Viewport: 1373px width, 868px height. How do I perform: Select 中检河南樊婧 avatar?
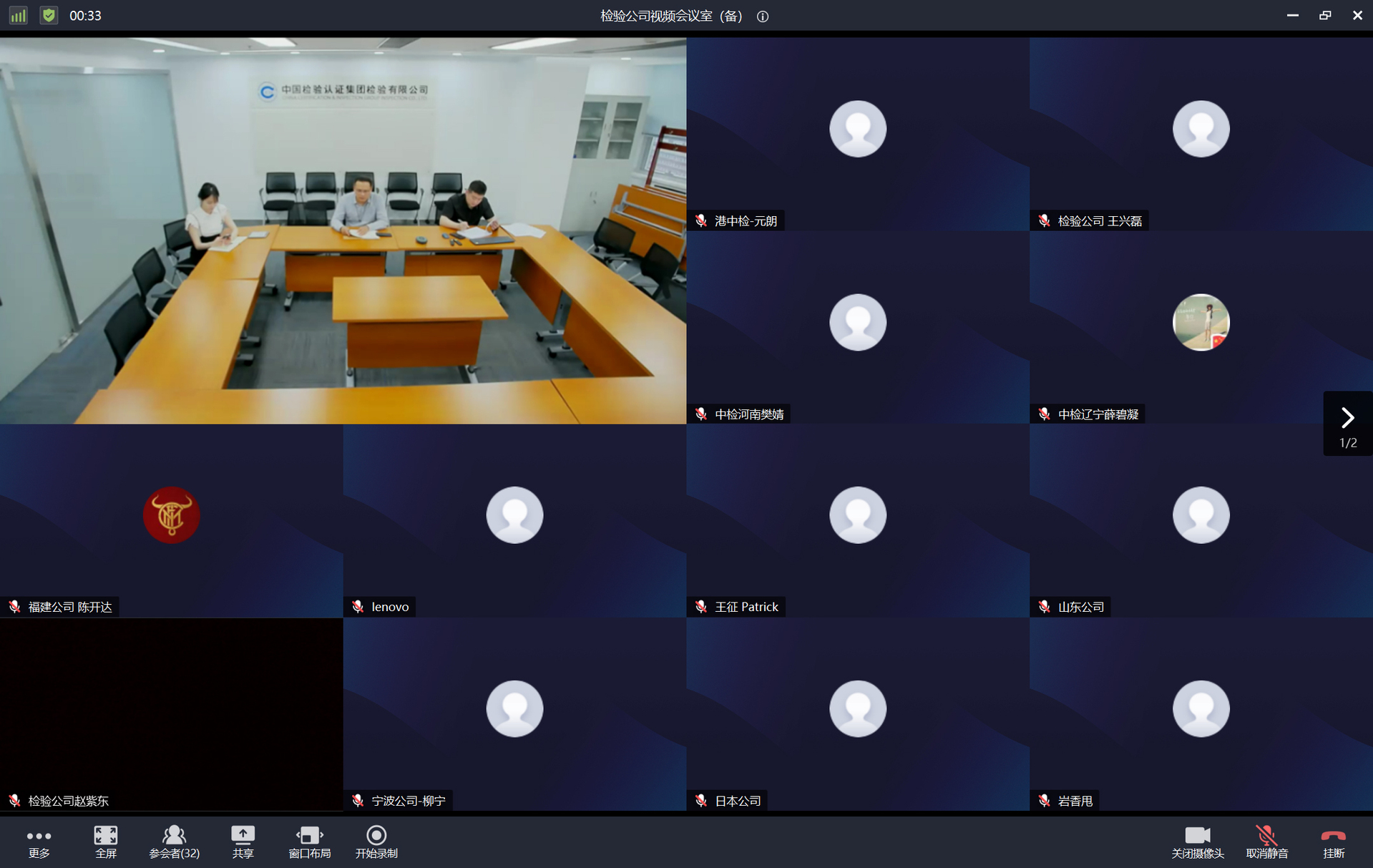tap(858, 322)
